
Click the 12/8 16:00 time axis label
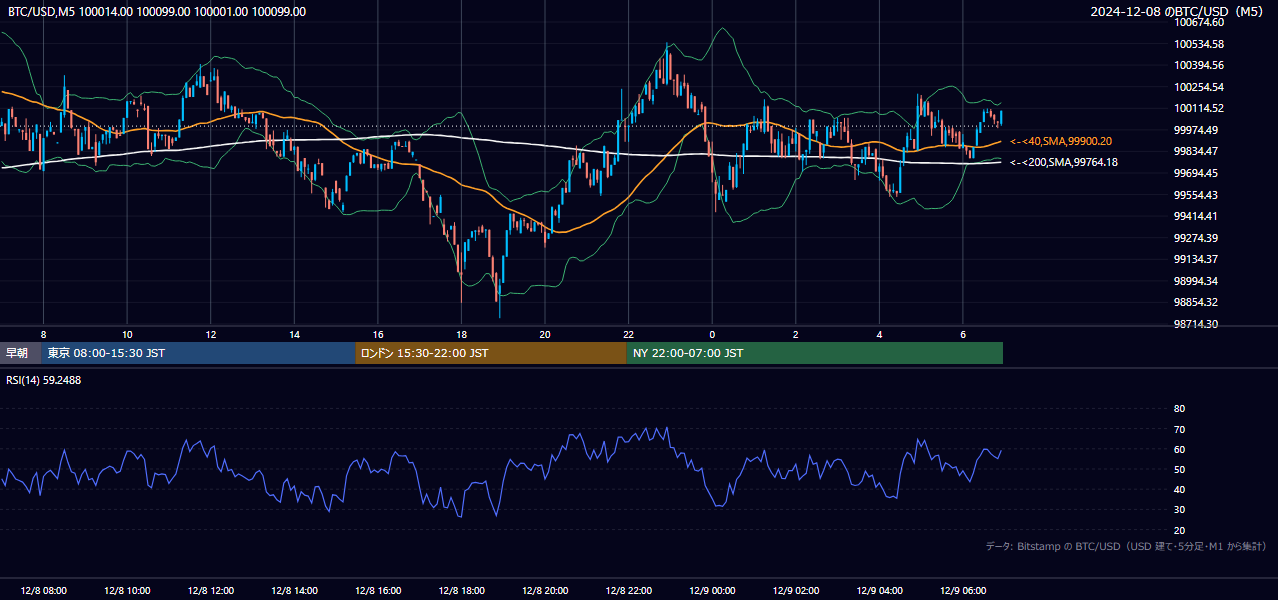[378, 591]
